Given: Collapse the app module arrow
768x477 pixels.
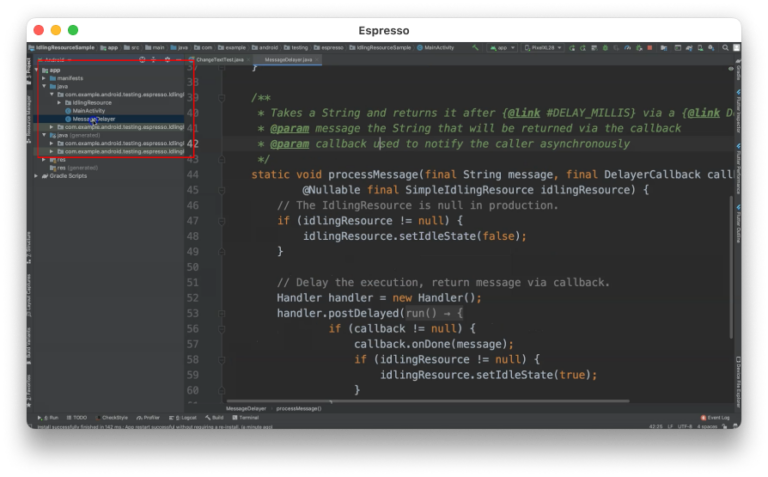Looking at the screenshot, I should coord(36,70).
